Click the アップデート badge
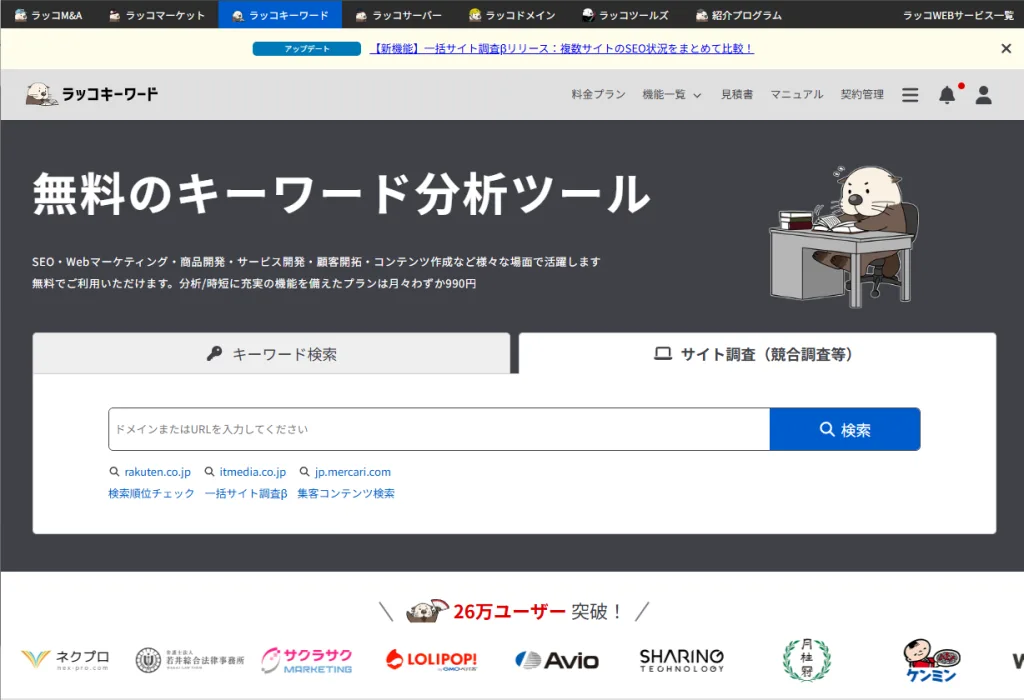1024x700 pixels. (306, 48)
